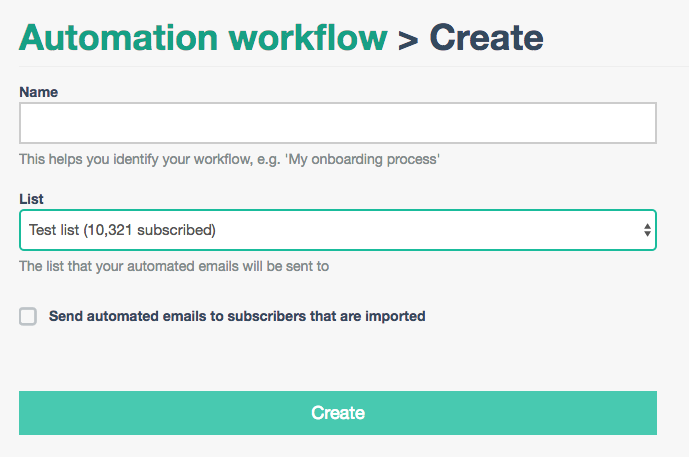Focus the Name text input field
This screenshot has height=457, width=689.
coord(337,124)
